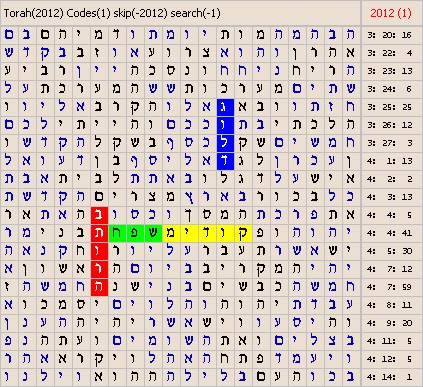Select verse reference '4: 11: 5'

tap(390, 341)
